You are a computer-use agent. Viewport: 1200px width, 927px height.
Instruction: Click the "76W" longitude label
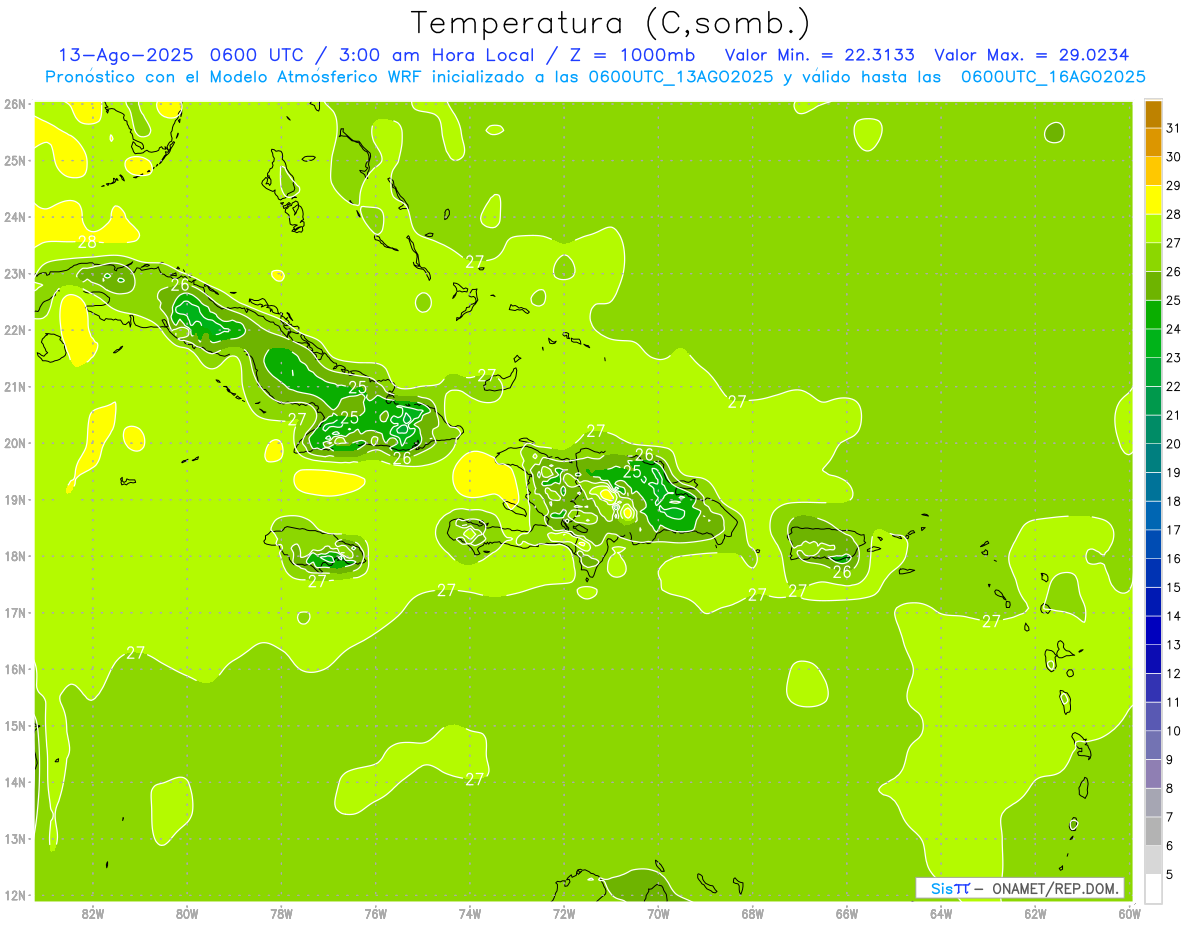tap(376, 913)
